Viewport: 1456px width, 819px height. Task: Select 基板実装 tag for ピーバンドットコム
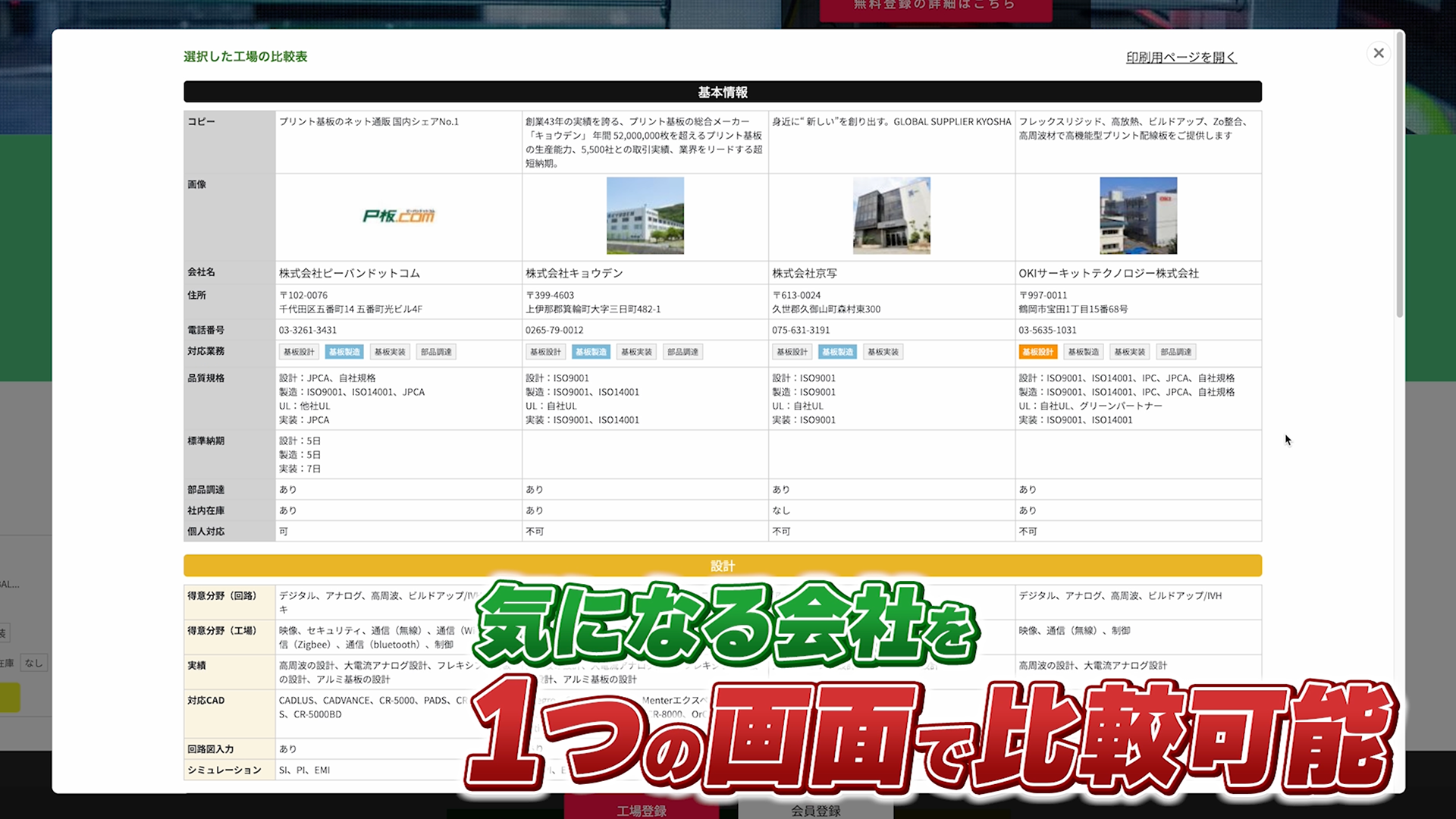pyautogui.click(x=390, y=352)
